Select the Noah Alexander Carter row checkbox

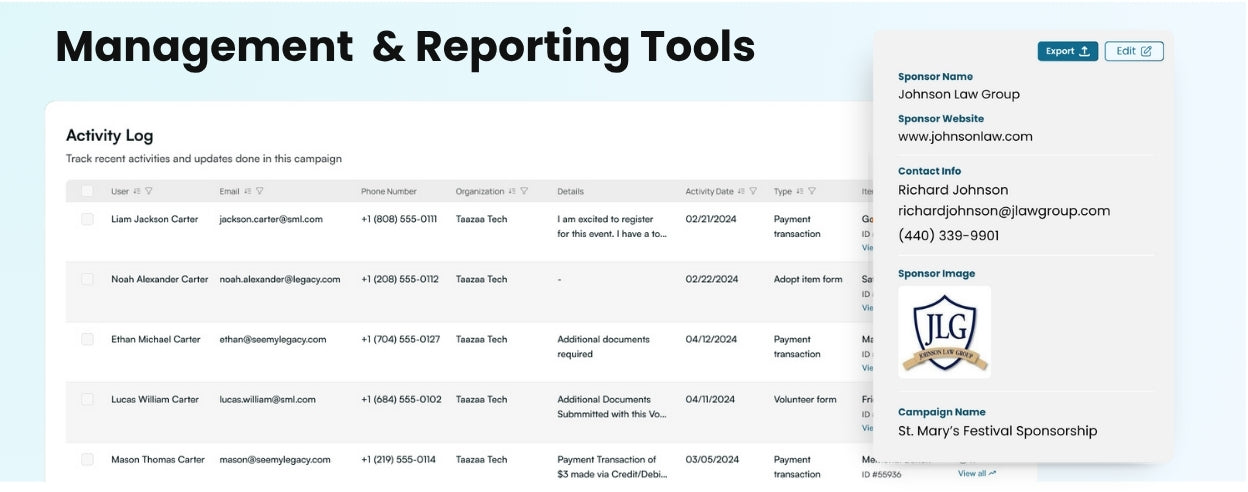pos(87,279)
